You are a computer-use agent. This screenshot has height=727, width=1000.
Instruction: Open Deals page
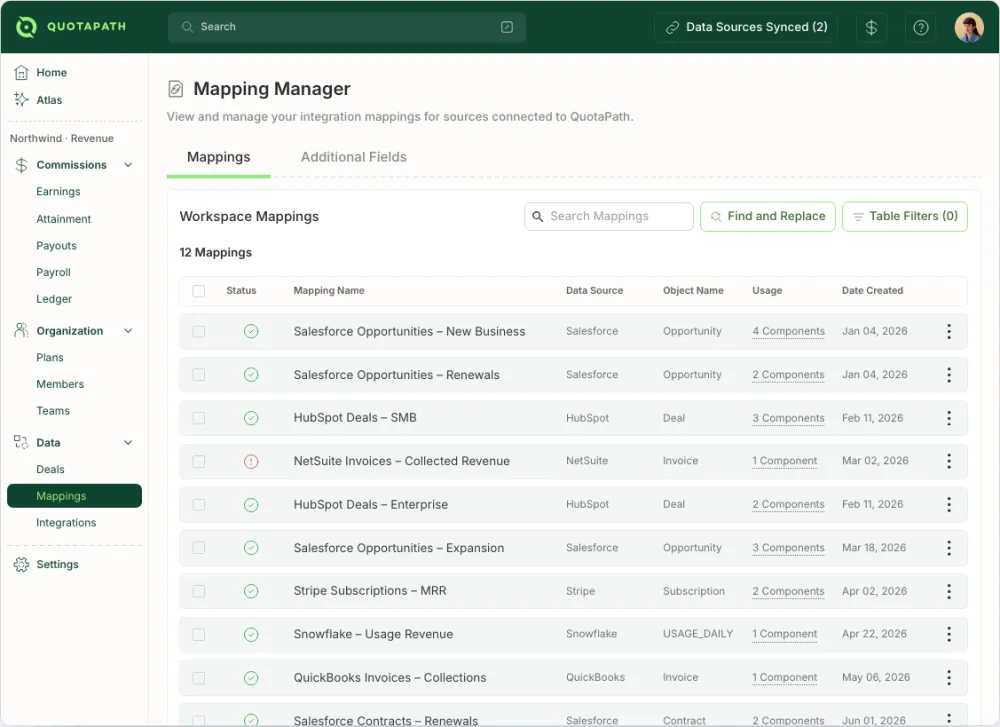tap(50, 469)
